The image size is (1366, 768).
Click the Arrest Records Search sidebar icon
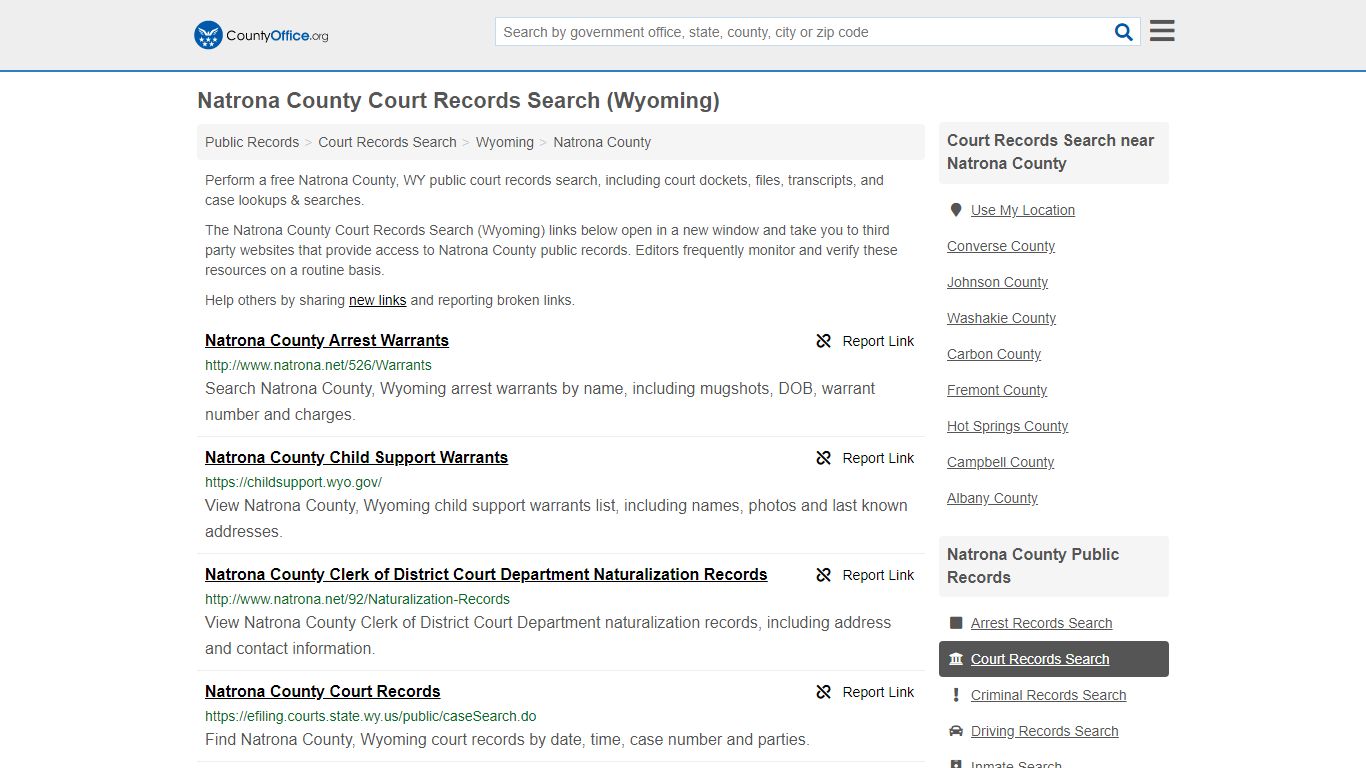tap(956, 623)
